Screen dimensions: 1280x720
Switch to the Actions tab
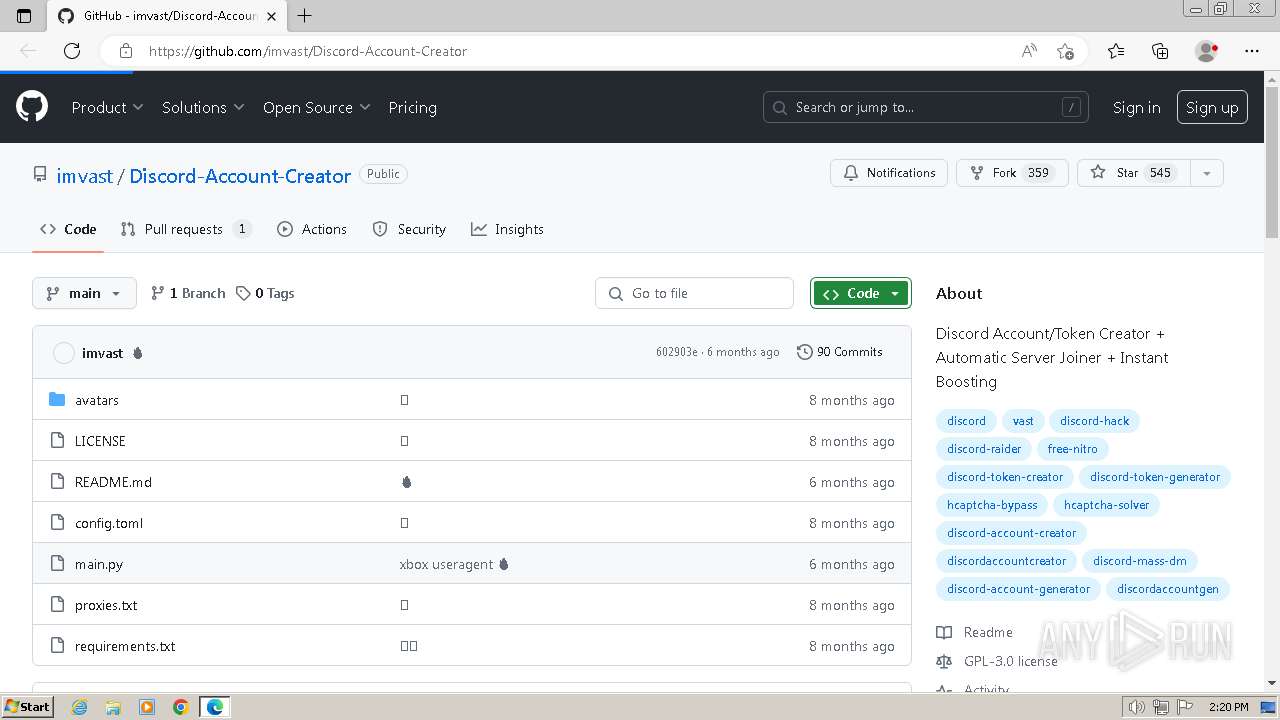312,229
